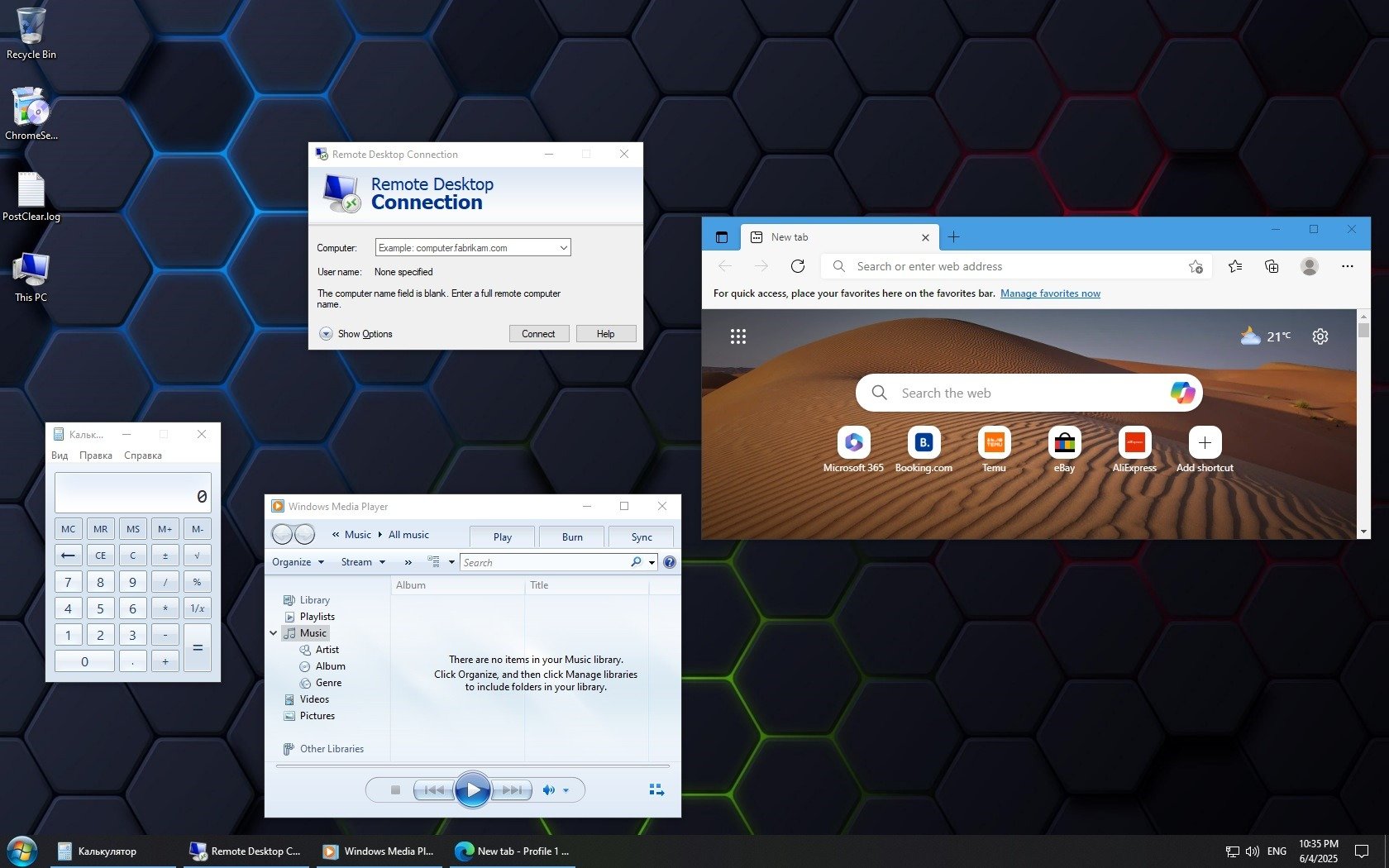
Task: Click the Windows Media Player help icon
Action: (670, 562)
